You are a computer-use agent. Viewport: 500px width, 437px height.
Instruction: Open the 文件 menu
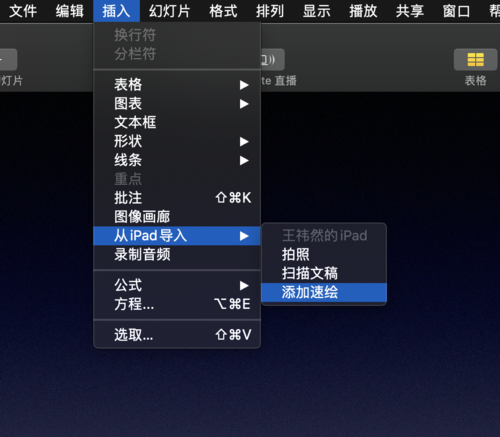coord(23,11)
